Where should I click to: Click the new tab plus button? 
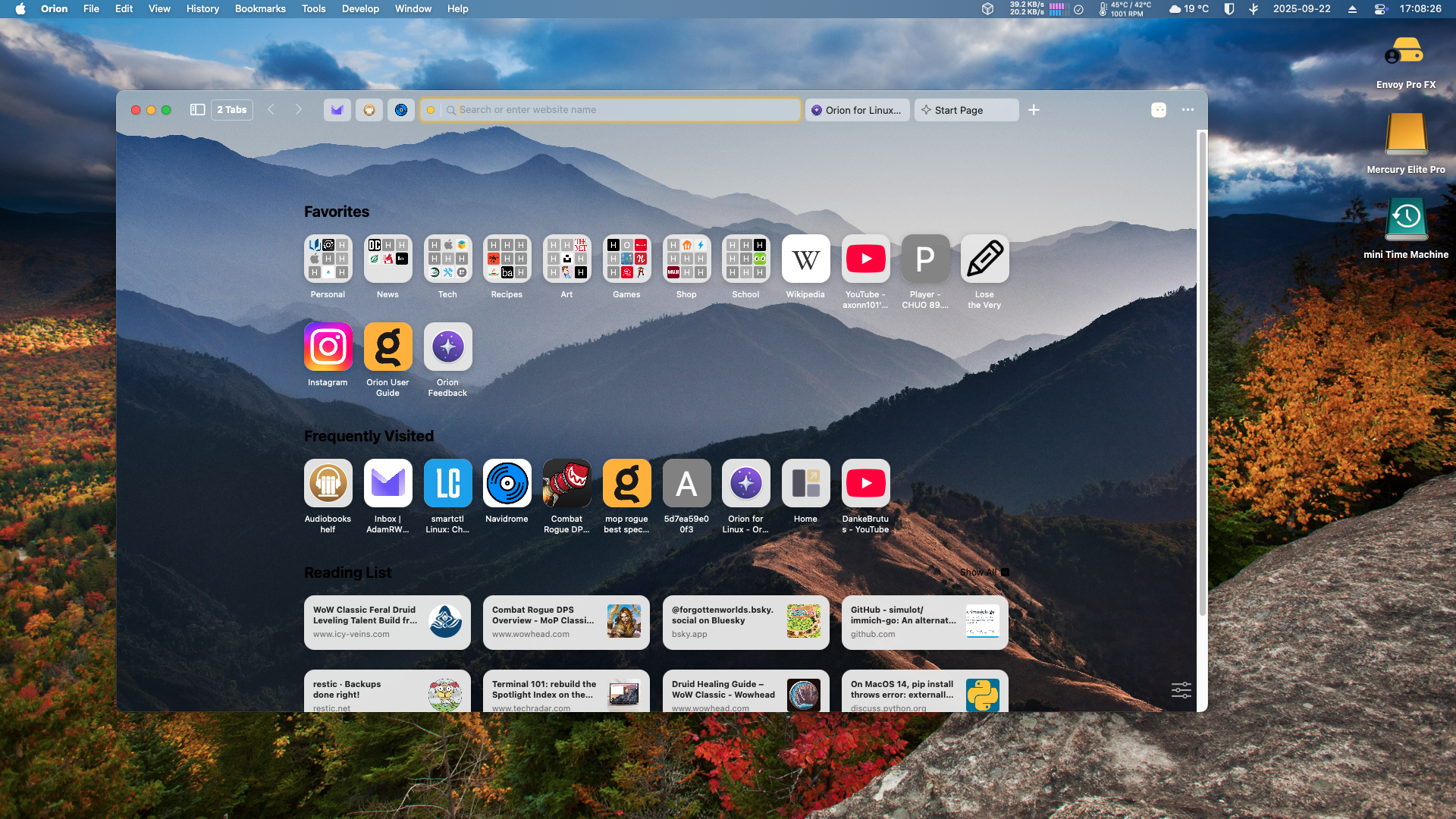(x=1034, y=109)
